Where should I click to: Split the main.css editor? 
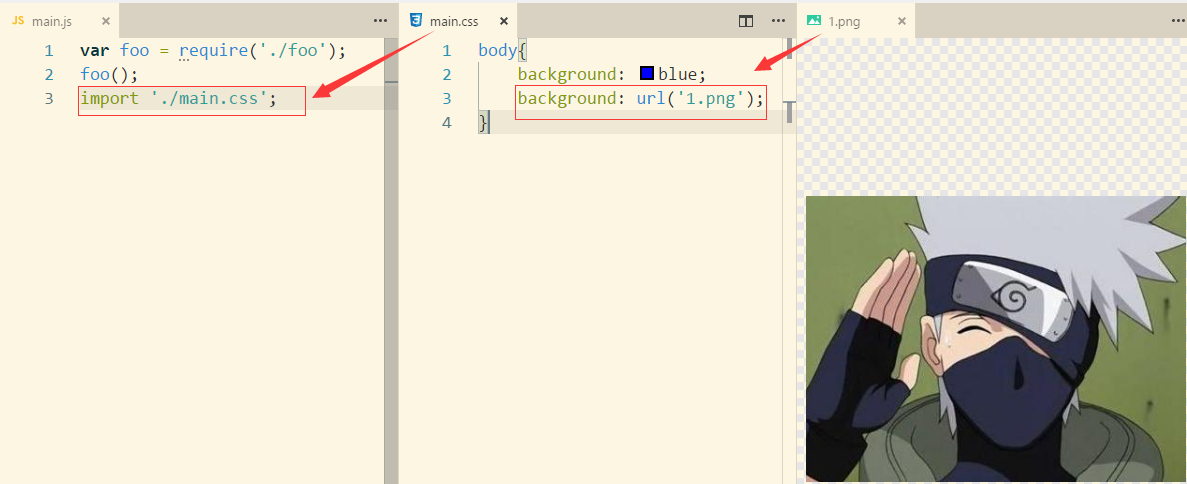click(x=746, y=21)
